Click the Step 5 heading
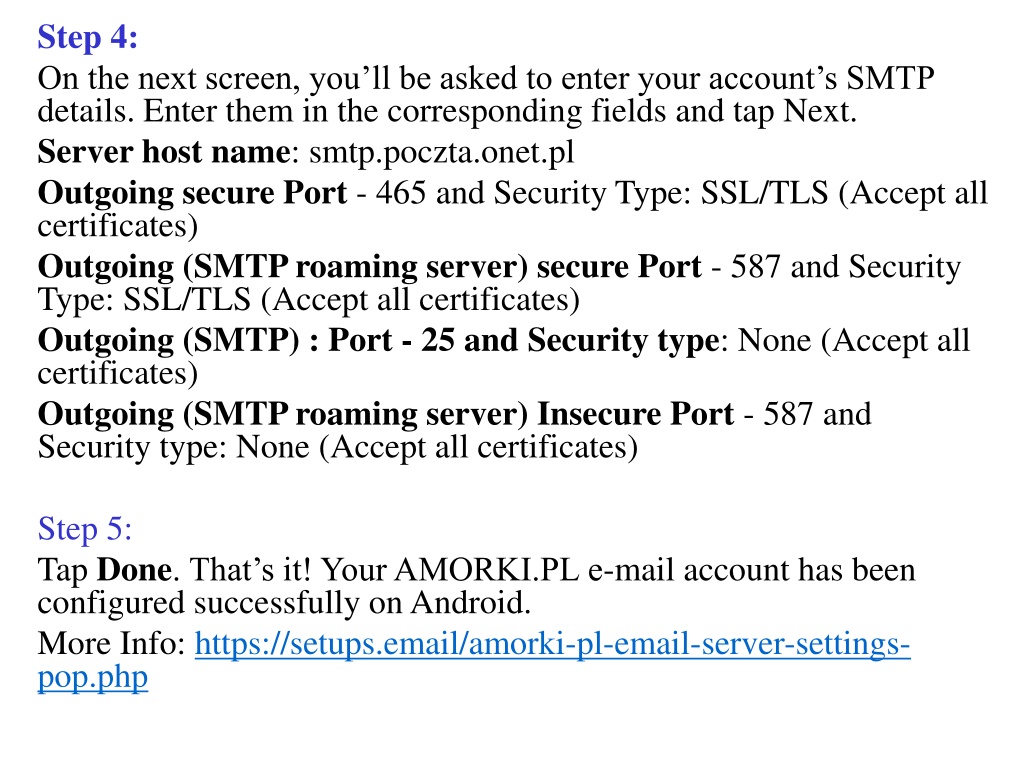Image resolution: width=1024 pixels, height=768 pixels. (x=85, y=528)
